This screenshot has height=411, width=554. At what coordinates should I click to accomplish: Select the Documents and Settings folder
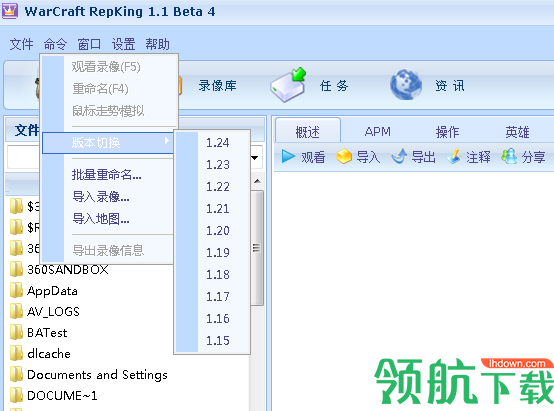[97, 375]
